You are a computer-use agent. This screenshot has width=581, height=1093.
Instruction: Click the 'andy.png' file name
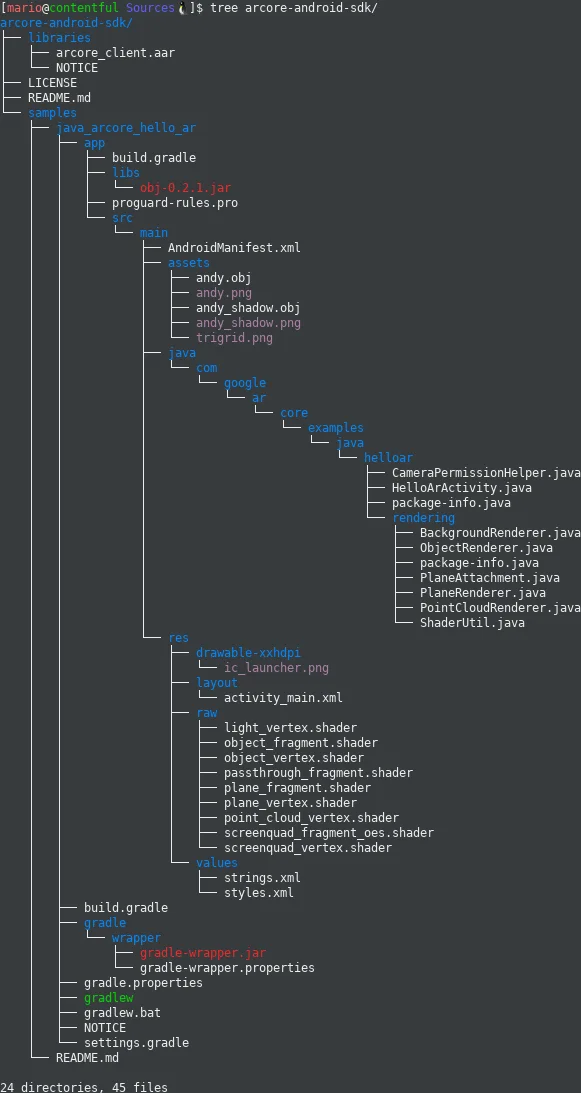[223, 293]
